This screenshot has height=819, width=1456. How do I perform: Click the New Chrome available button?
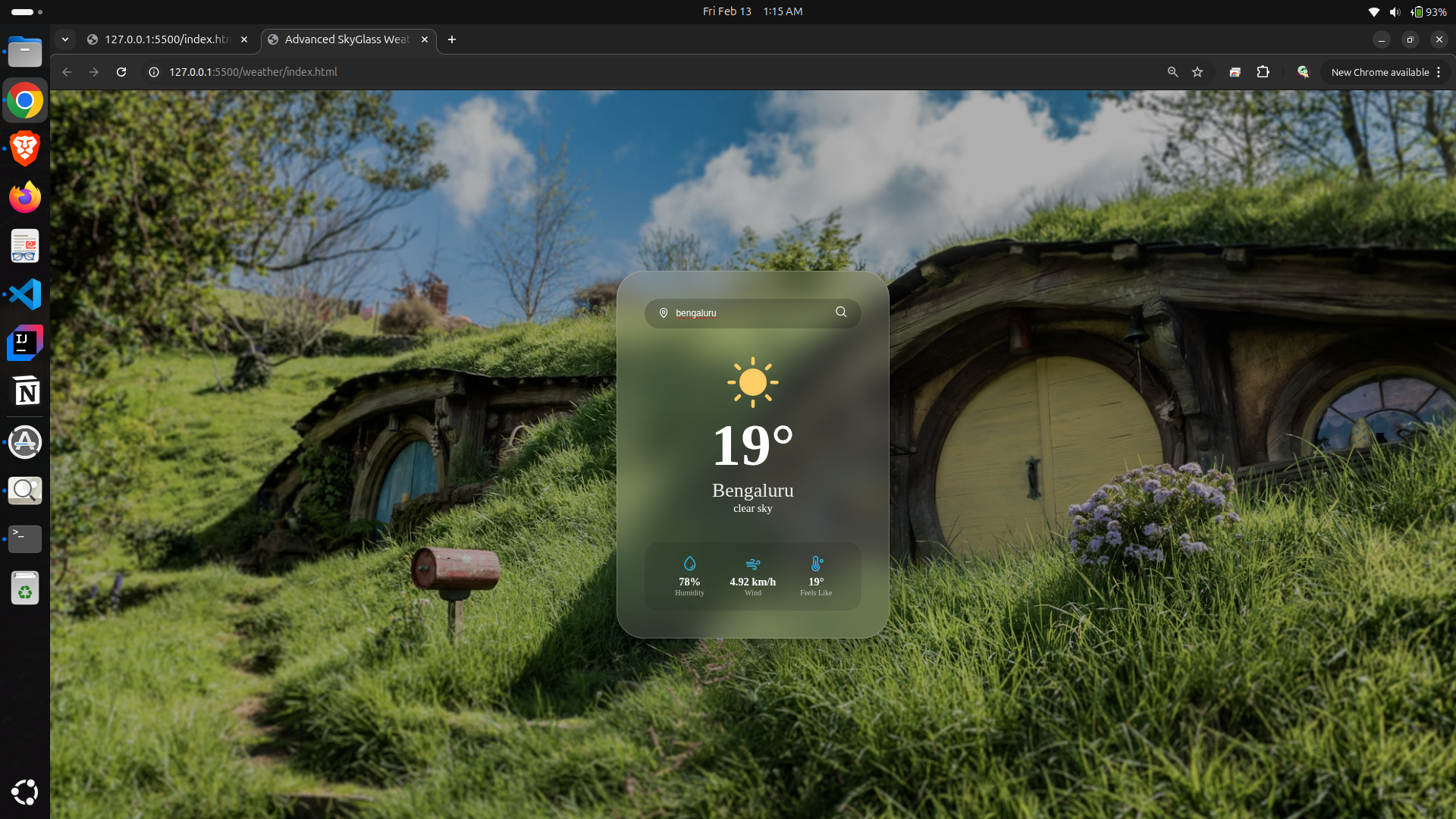pyautogui.click(x=1380, y=72)
